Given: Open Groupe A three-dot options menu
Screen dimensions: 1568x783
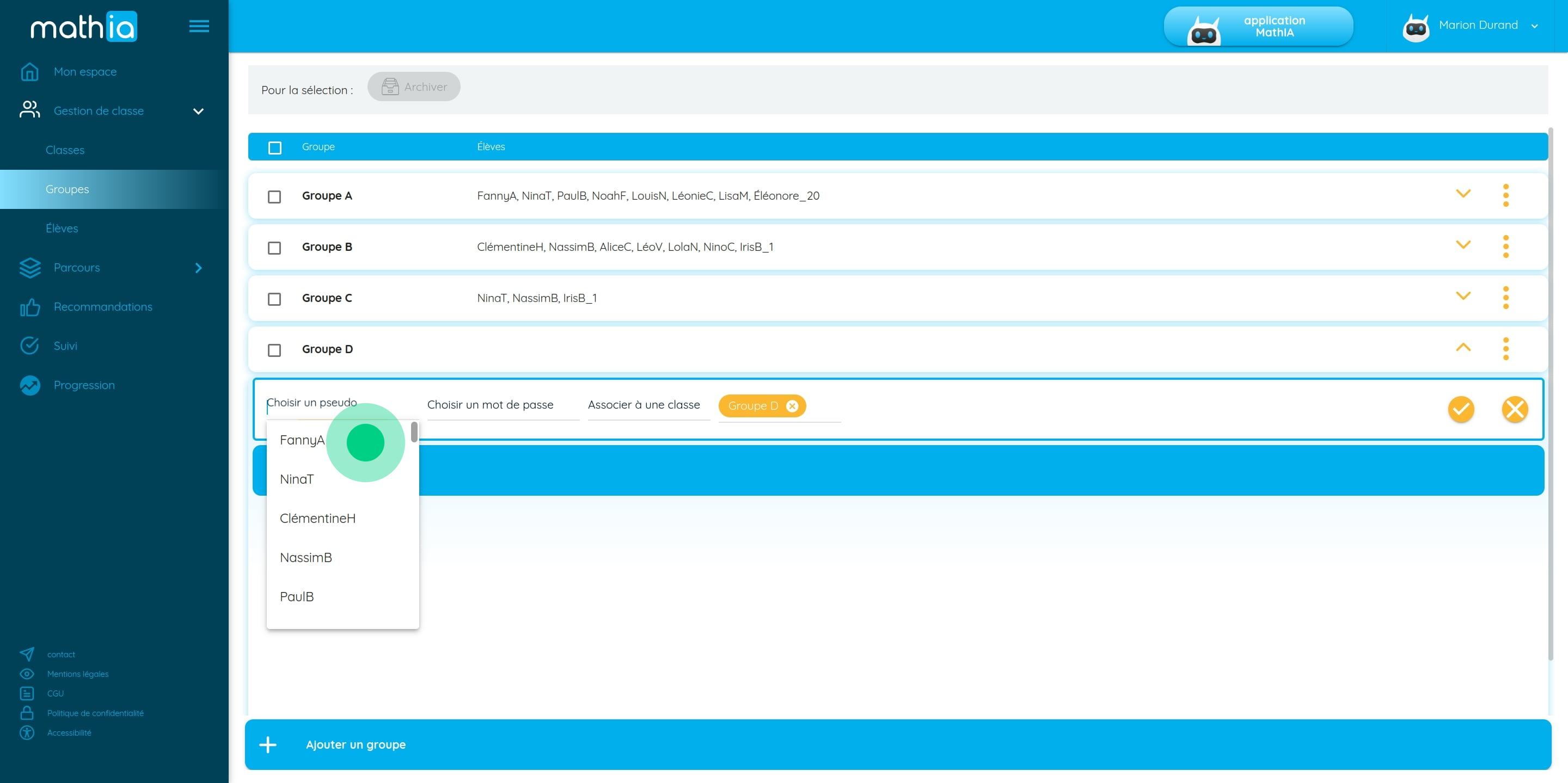Looking at the screenshot, I should [x=1506, y=195].
